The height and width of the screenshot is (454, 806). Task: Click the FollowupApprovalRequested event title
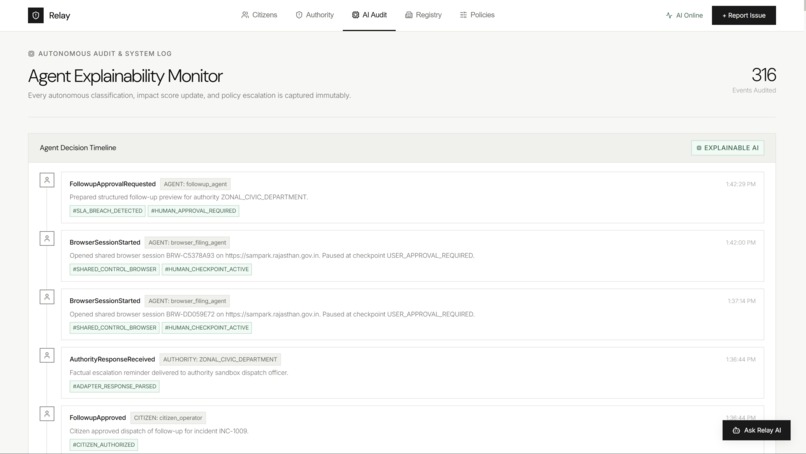(113, 184)
